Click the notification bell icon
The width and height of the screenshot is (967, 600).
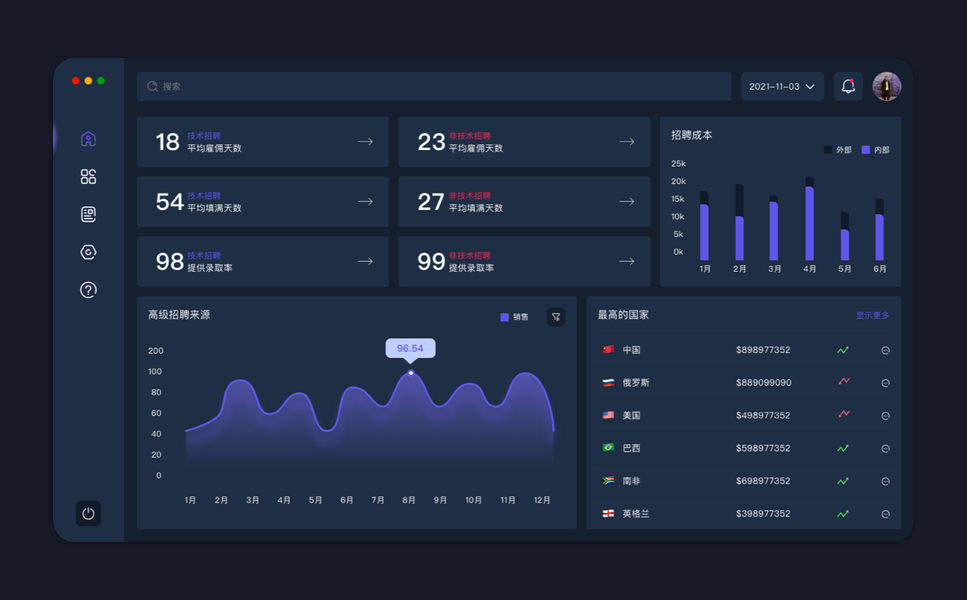[x=849, y=86]
